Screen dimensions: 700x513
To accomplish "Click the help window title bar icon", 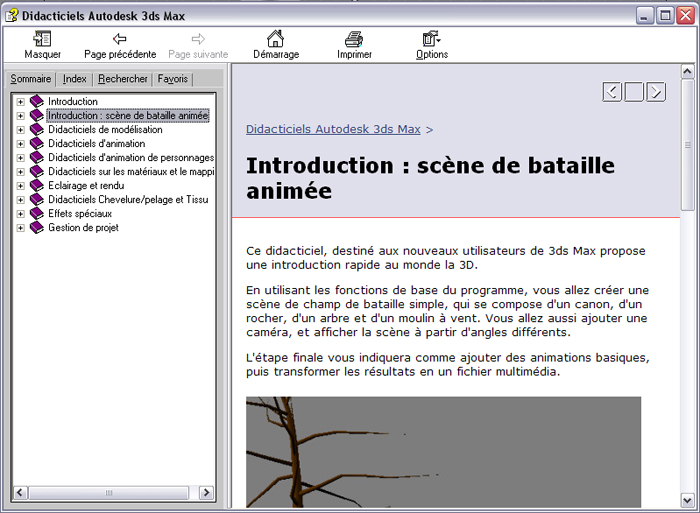I will [11, 15].
